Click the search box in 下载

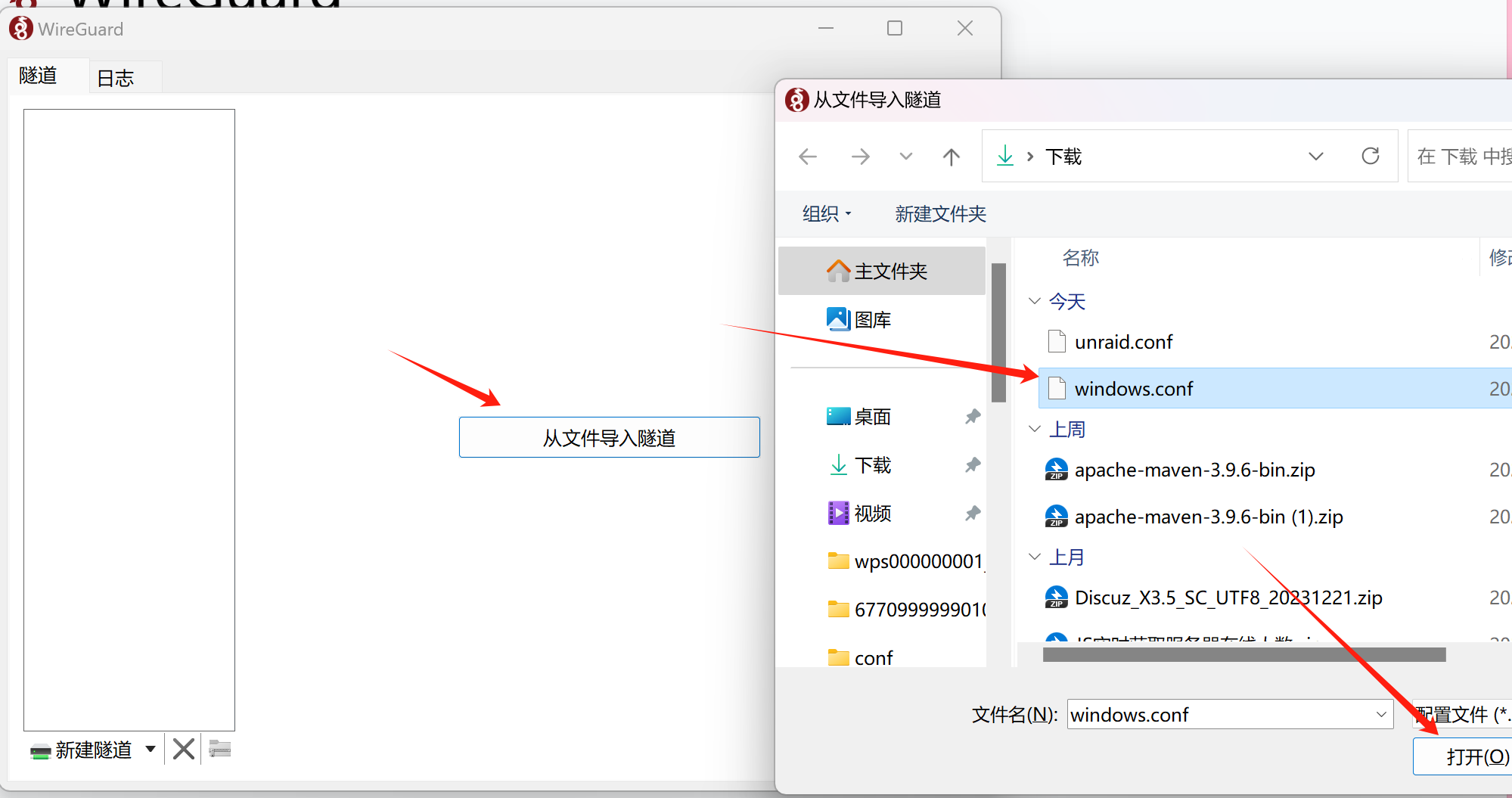(1461, 156)
